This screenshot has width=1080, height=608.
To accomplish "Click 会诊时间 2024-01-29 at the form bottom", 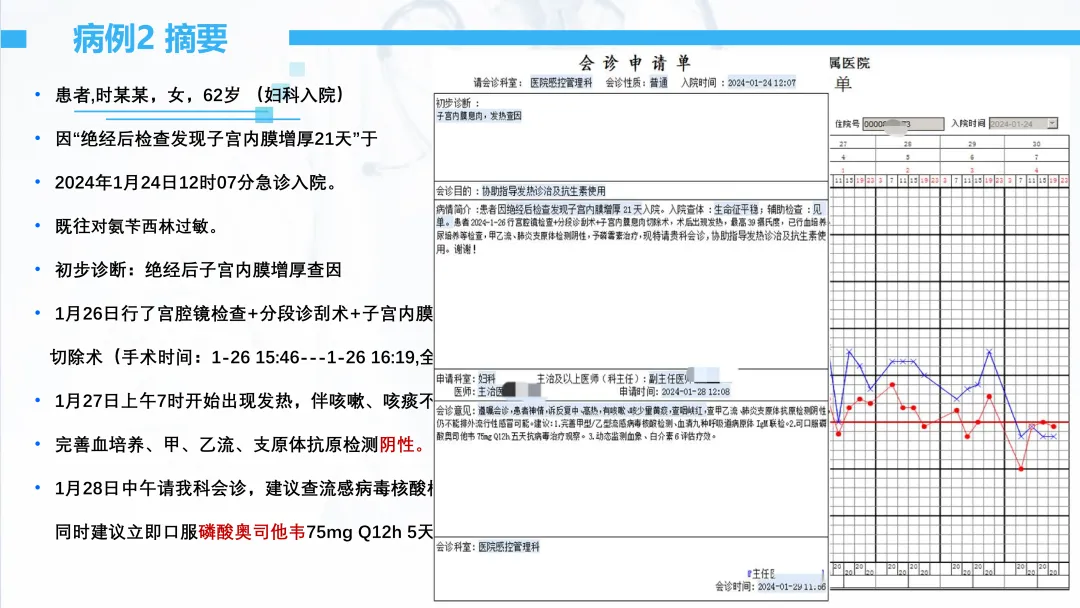I will 770,587.
